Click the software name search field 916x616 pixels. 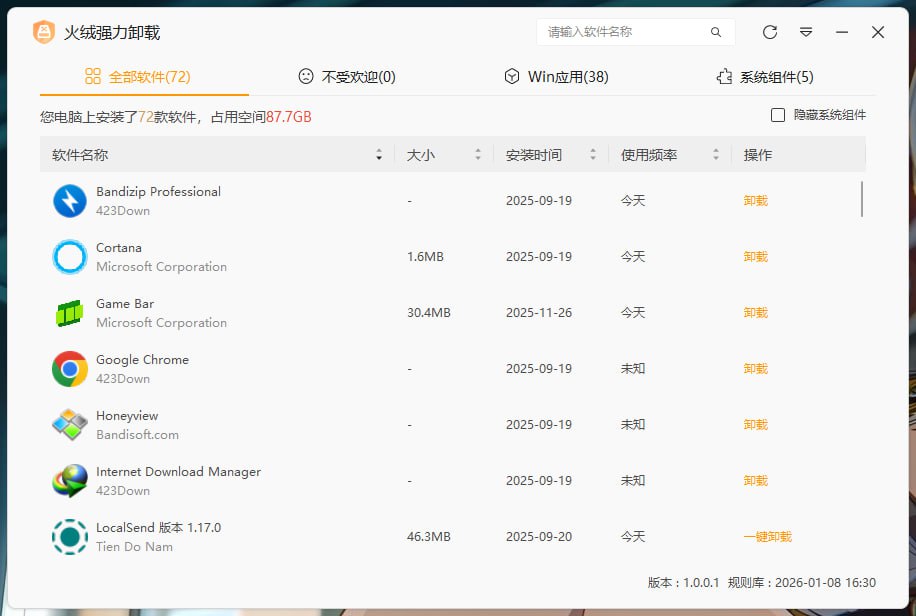625,32
